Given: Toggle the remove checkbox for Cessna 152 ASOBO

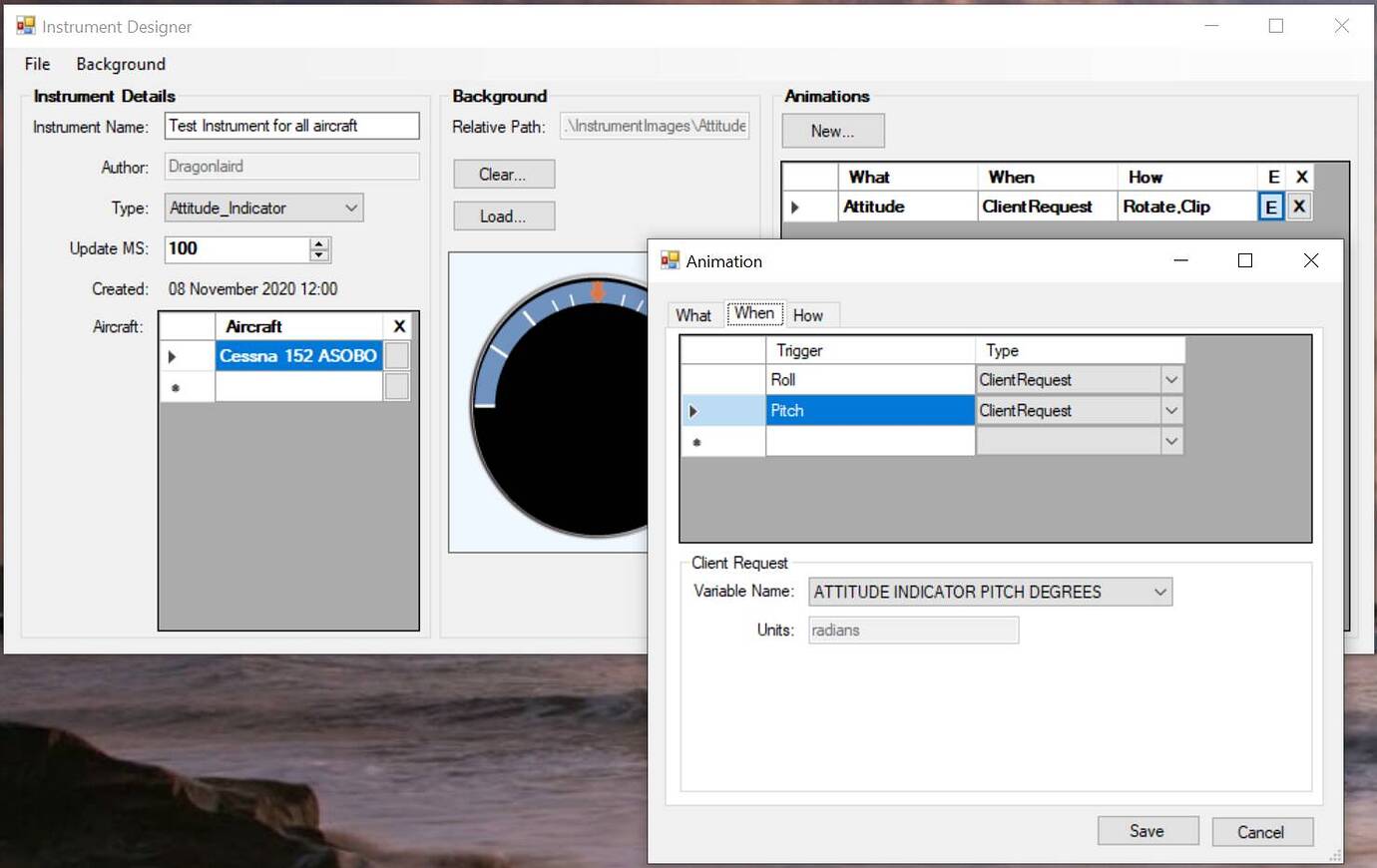Looking at the screenshot, I should (x=397, y=356).
